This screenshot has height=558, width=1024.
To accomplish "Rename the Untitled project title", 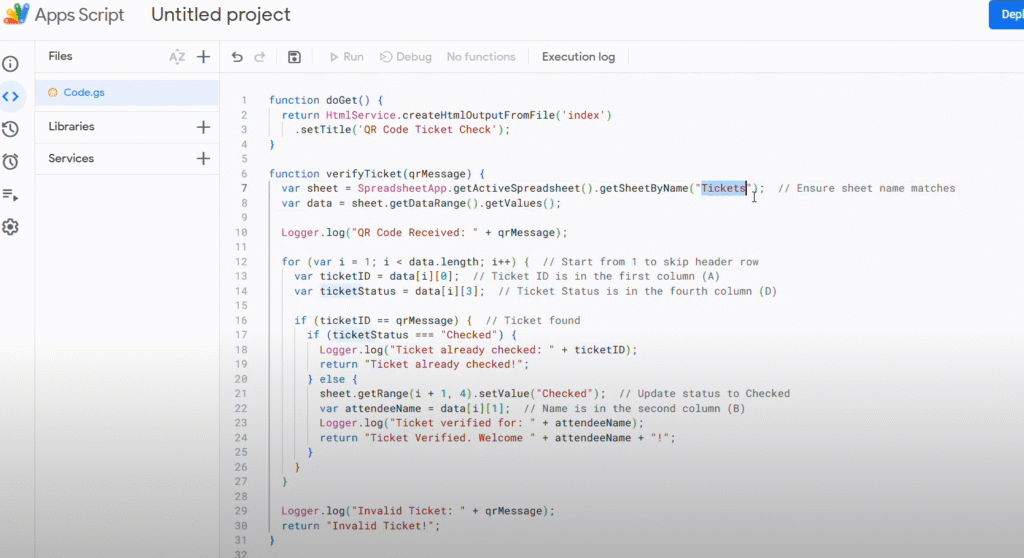I will 221,15.
